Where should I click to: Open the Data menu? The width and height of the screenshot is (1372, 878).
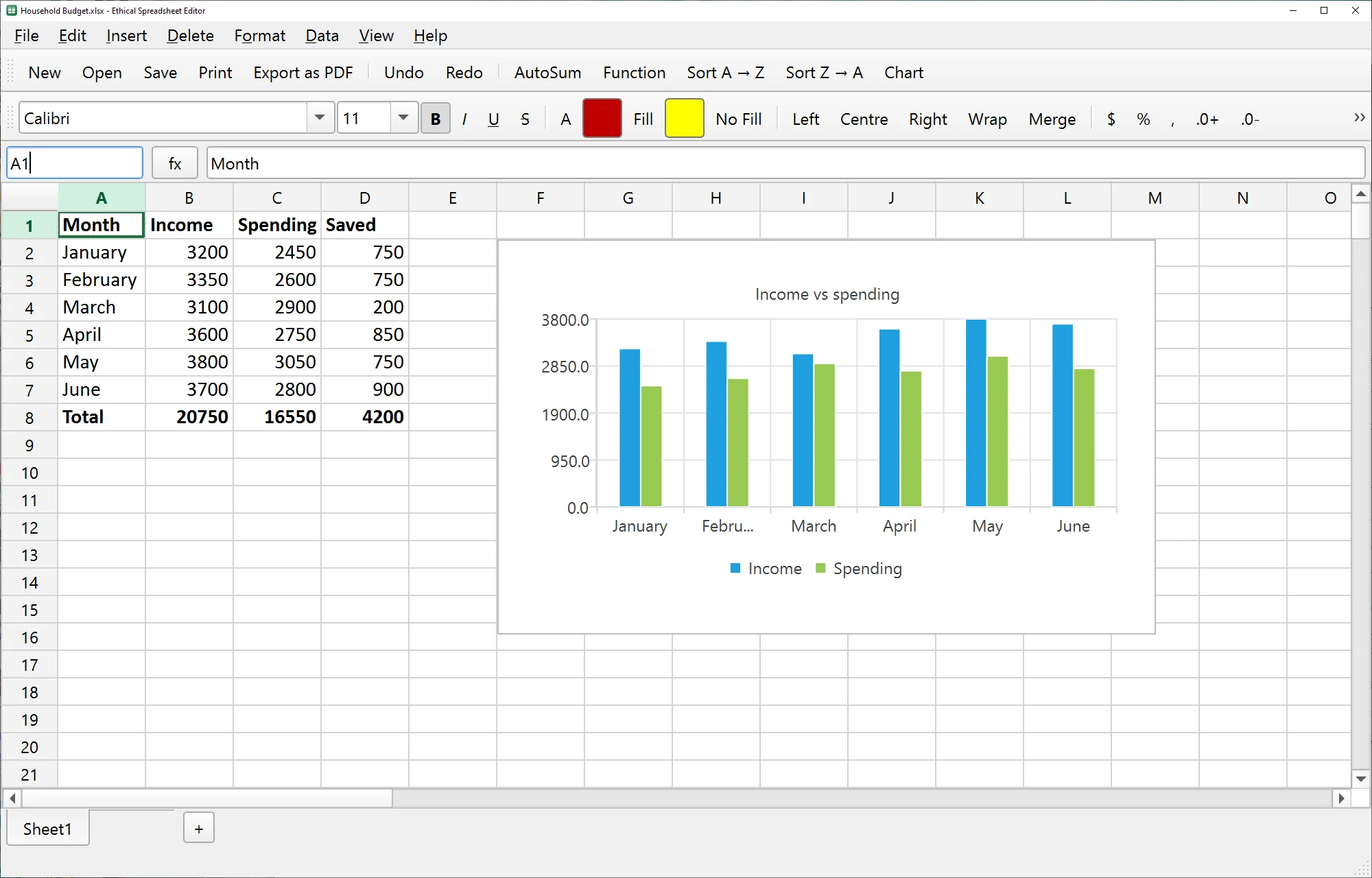point(322,36)
